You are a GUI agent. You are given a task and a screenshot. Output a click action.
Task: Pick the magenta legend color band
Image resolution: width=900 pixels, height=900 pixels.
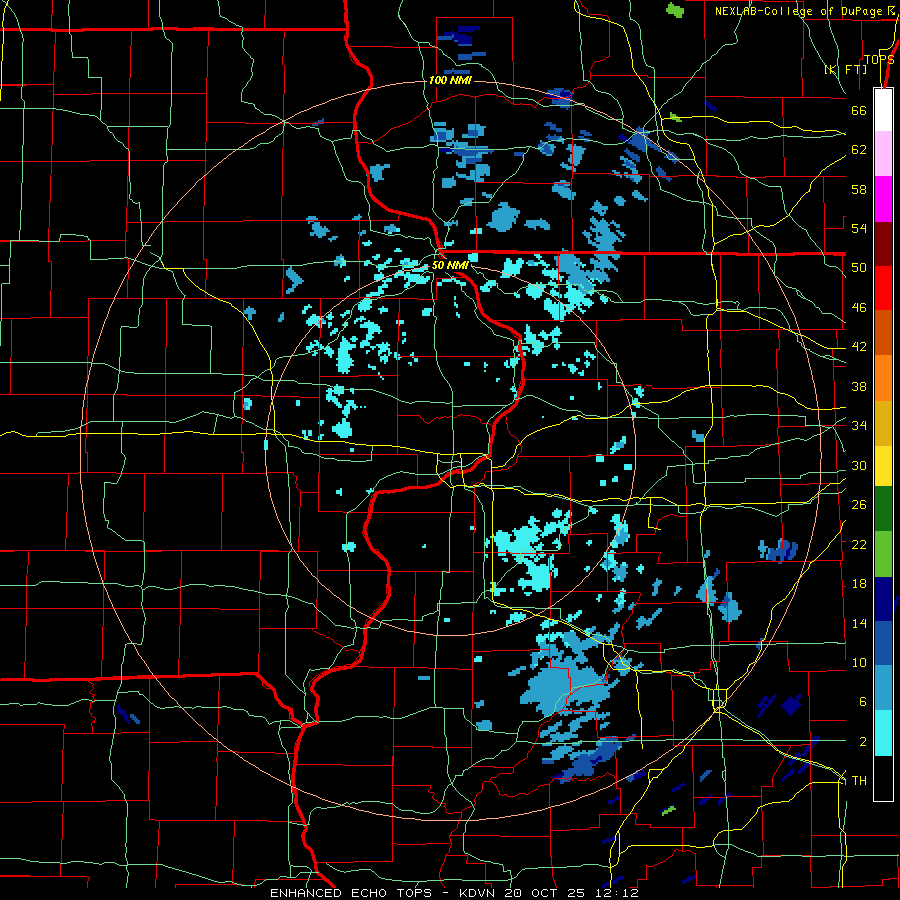[x=883, y=199]
